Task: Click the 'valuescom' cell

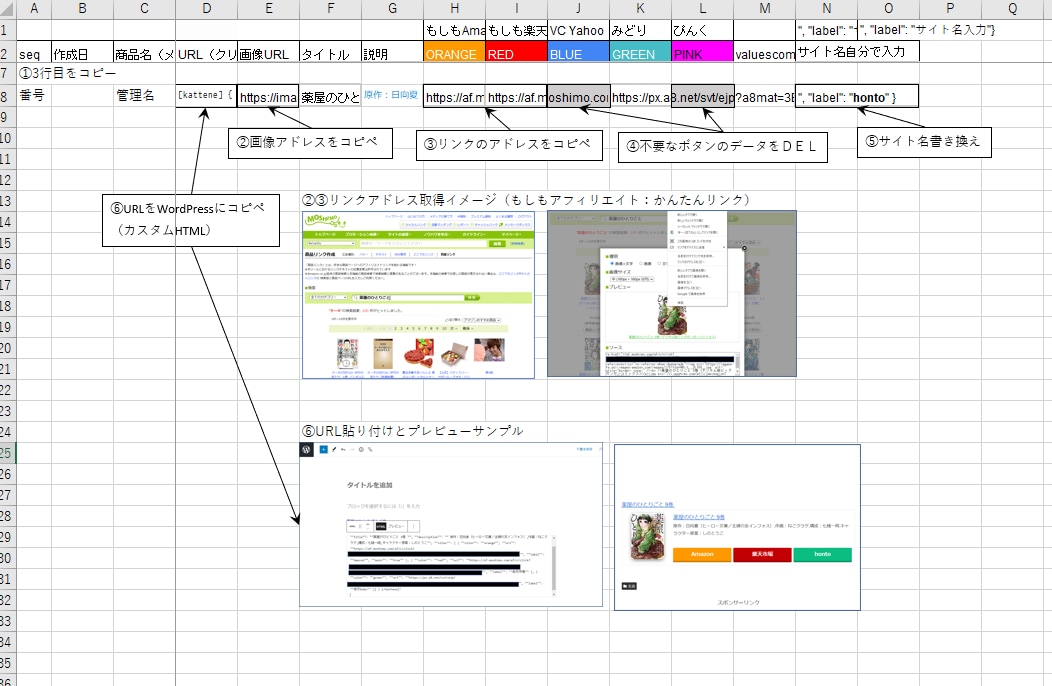Action: pyautogui.click(x=764, y=54)
